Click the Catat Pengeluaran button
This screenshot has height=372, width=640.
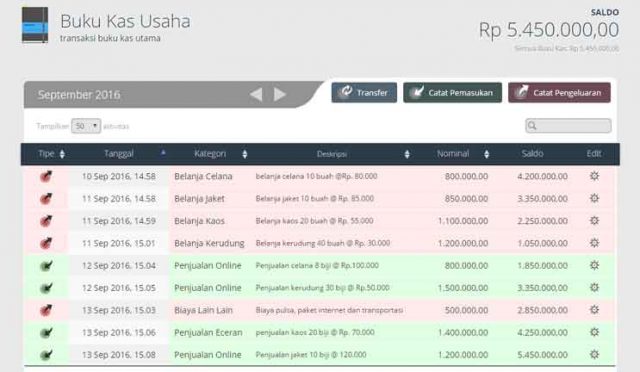[559, 93]
